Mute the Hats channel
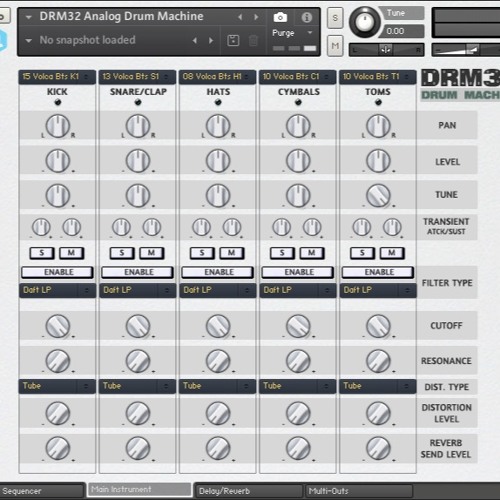Image resolution: width=500 pixels, height=500 pixels. coord(232,253)
